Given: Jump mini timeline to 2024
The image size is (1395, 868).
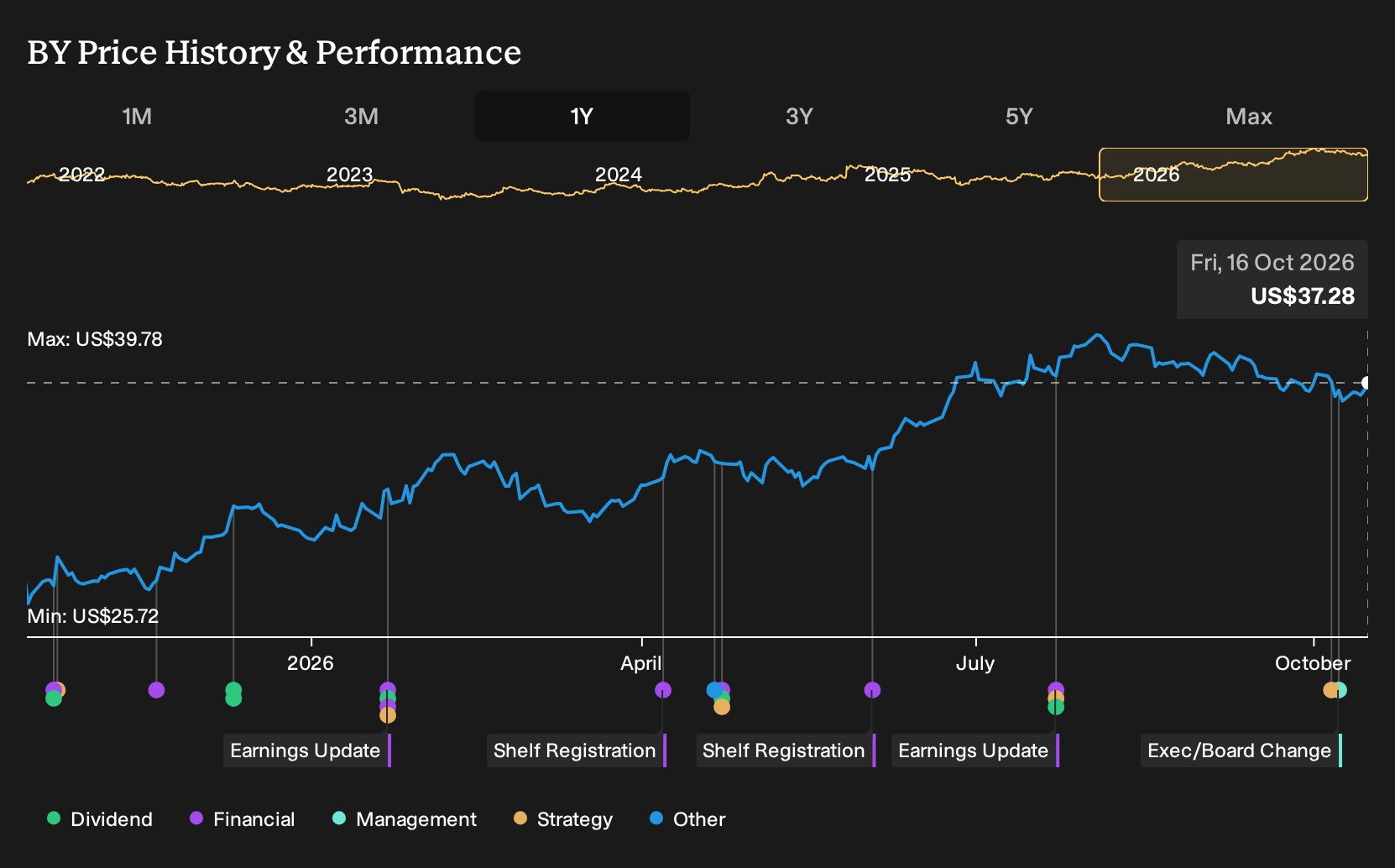Looking at the screenshot, I should click(619, 175).
